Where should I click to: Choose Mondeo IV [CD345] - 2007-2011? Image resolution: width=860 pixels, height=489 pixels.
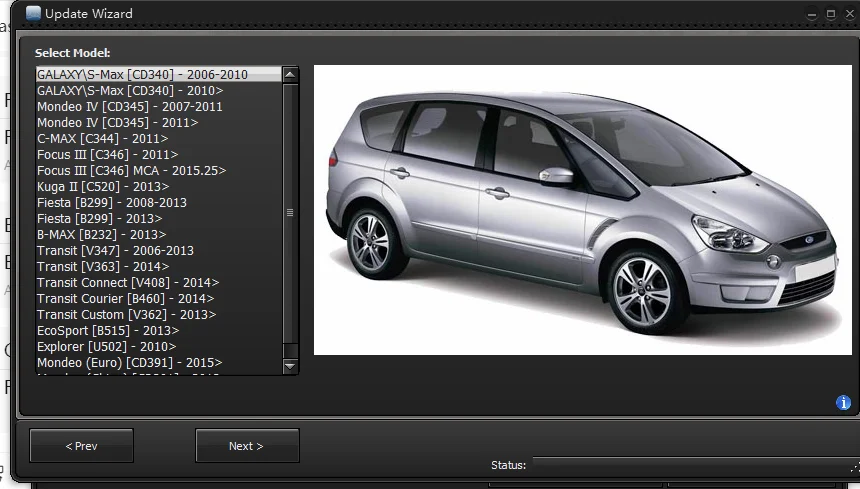[x=159, y=106]
